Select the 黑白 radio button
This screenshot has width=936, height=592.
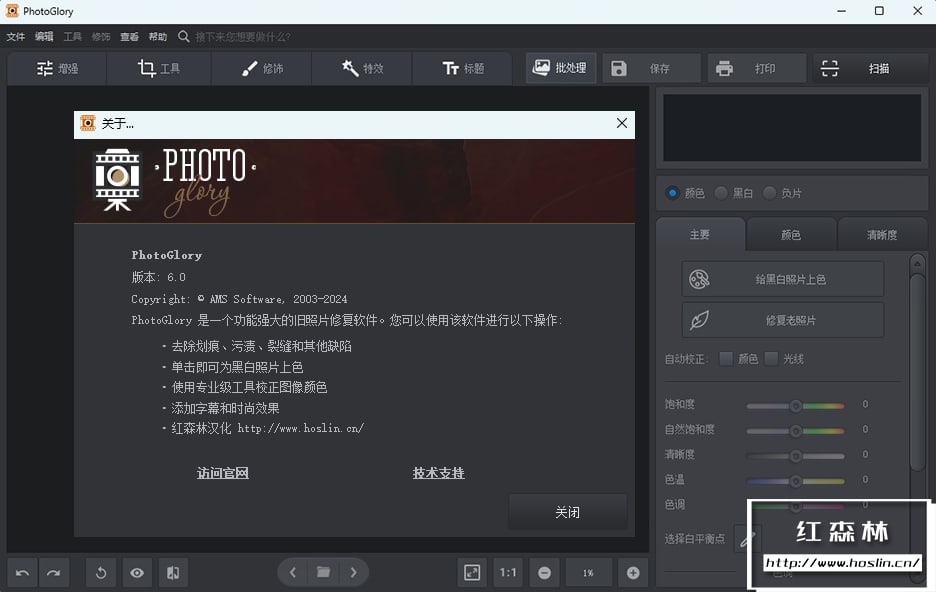721,193
